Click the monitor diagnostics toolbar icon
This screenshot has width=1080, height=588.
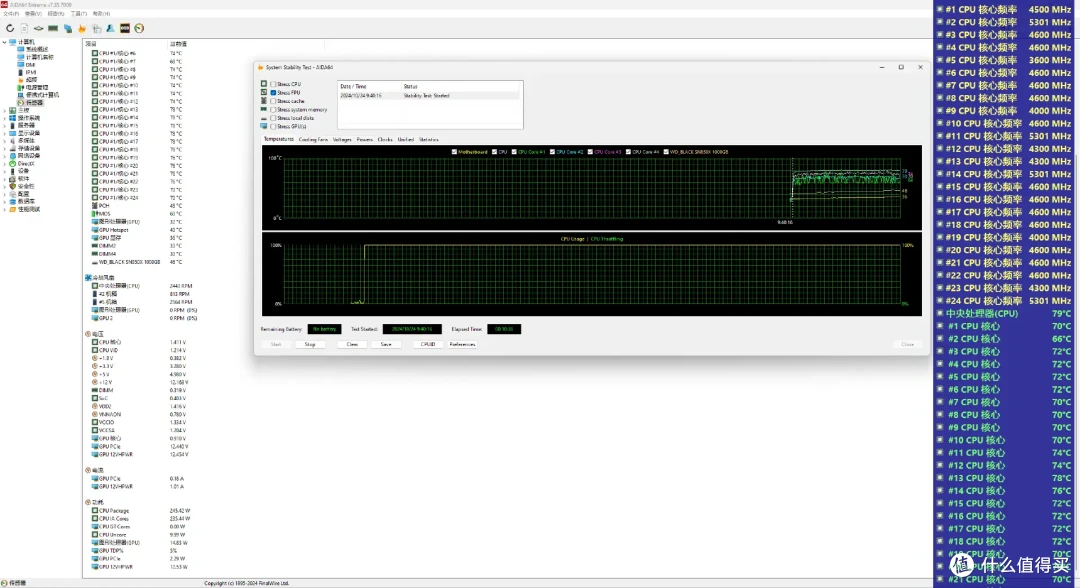pyautogui.click(x=96, y=28)
